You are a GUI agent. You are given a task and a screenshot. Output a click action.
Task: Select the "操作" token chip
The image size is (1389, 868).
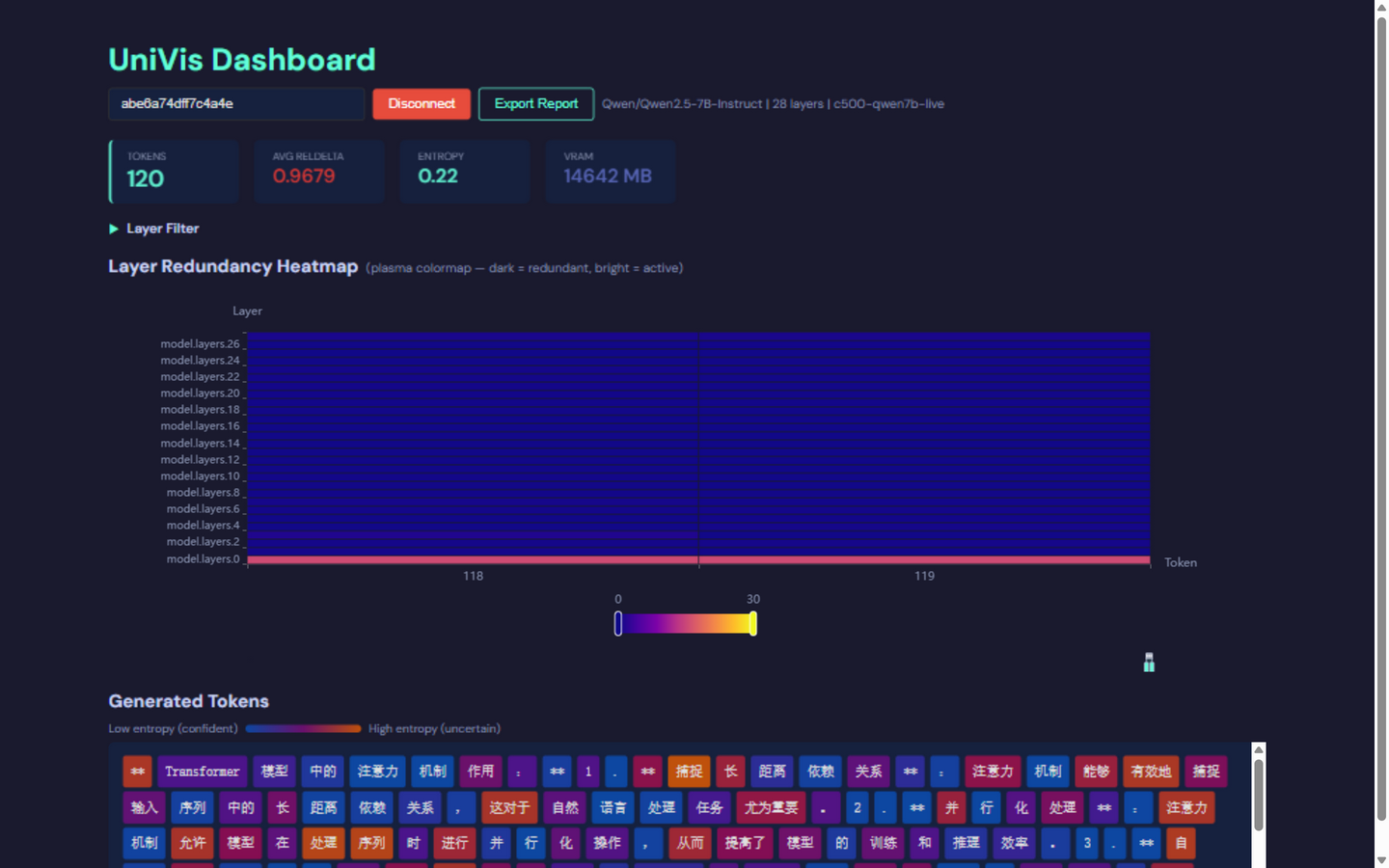[x=608, y=843]
